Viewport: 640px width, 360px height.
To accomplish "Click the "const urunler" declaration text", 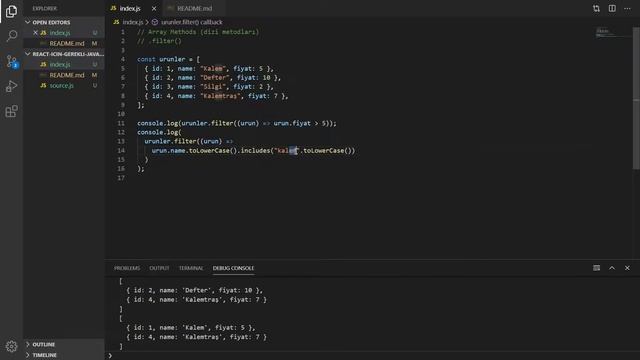I will (x=161, y=59).
